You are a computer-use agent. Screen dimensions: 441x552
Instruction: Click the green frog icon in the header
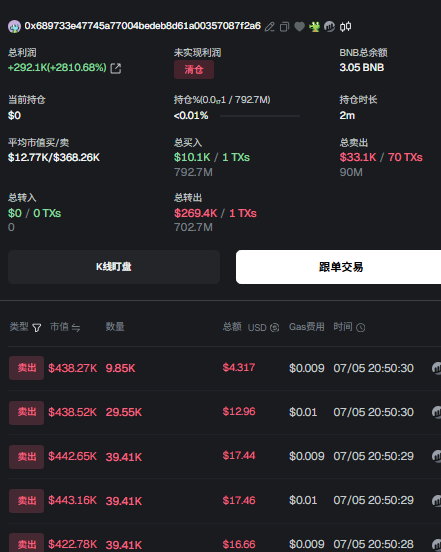click(x=314, y=27)
